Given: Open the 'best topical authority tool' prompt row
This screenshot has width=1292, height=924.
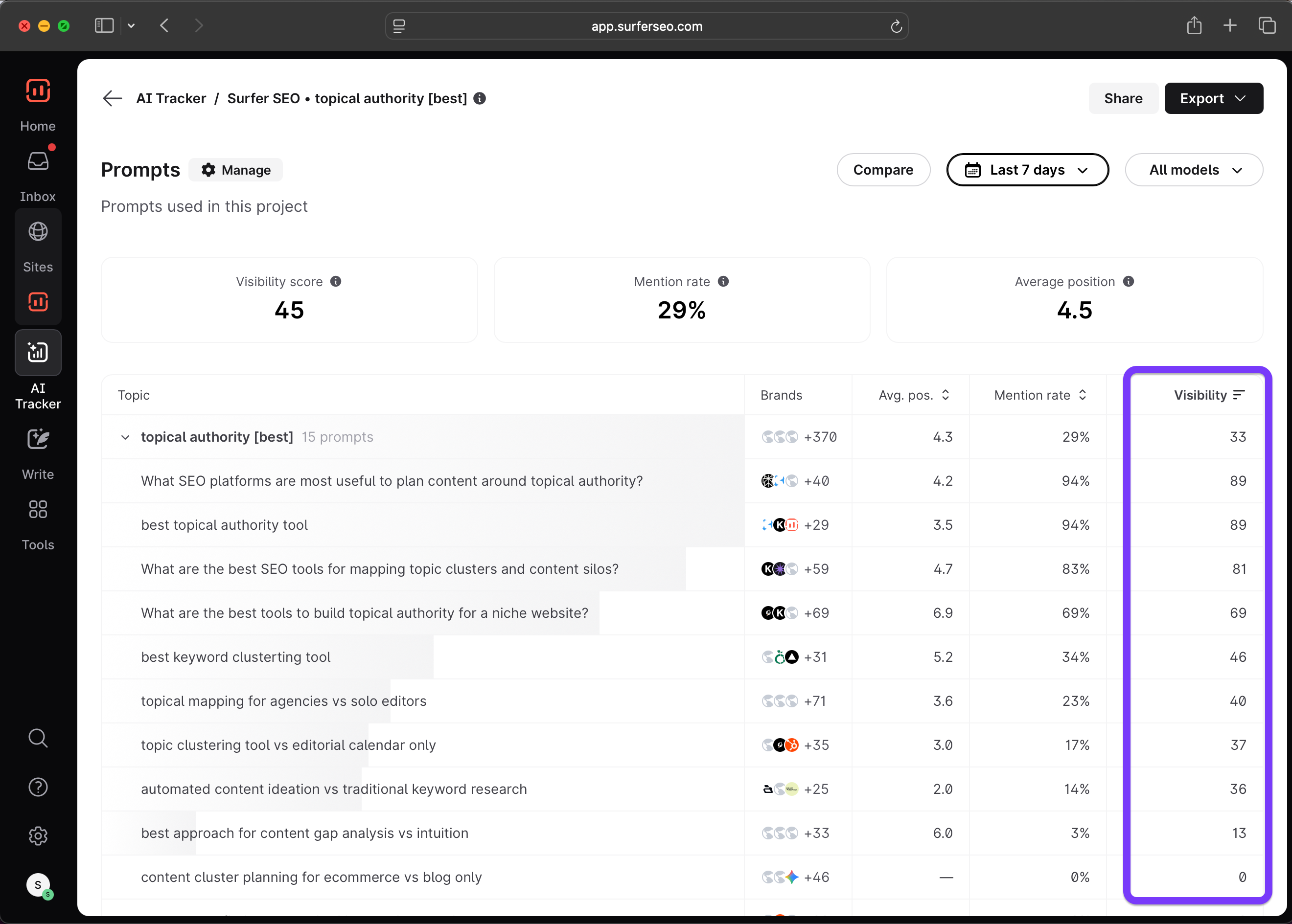Looking at the screenshot, I should pyautogui.click(x=224, y=524).
